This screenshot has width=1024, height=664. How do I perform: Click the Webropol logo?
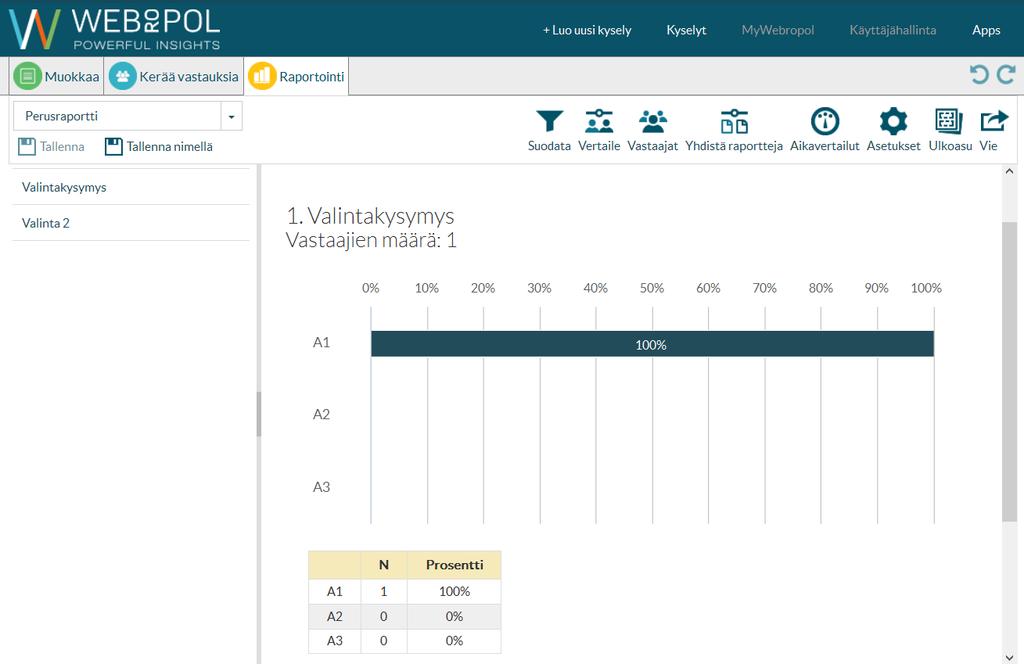pyautogui.click(x=114, y=29)
